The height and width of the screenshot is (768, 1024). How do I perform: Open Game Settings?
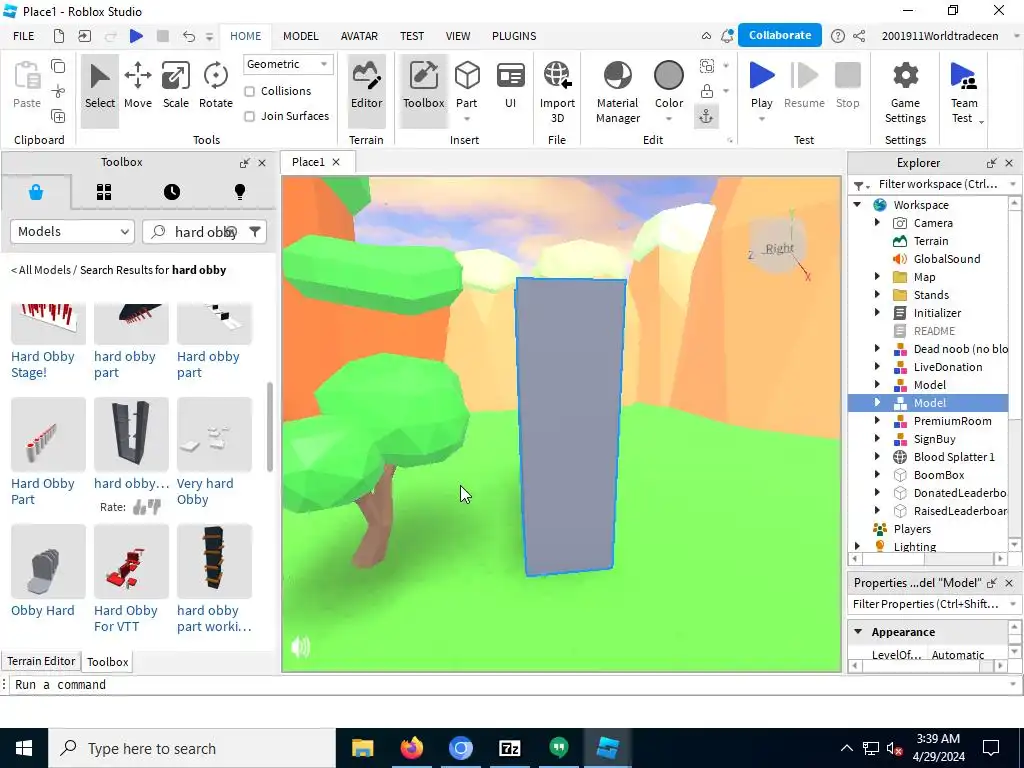pos(905,91)
